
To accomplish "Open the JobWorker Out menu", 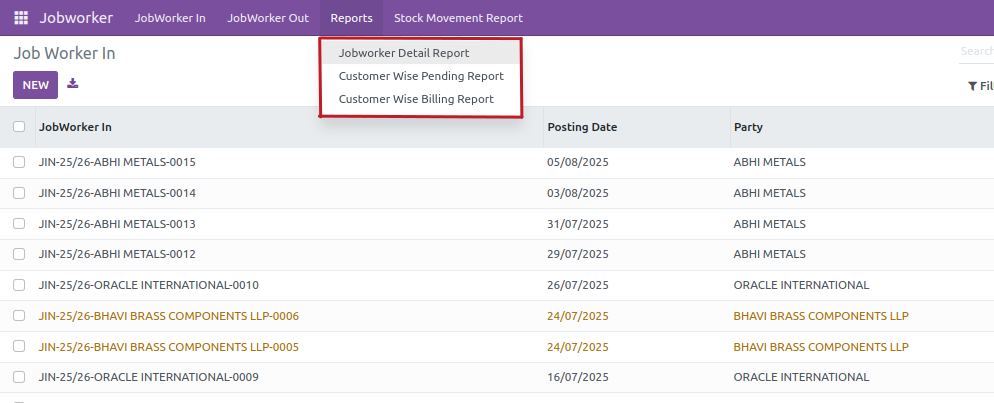I will click(x=268, y=18).
